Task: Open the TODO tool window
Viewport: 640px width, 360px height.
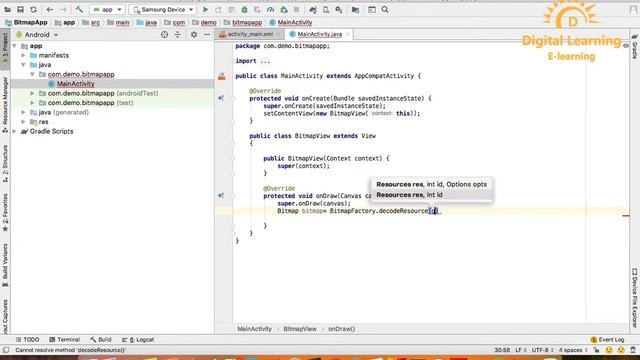Action: (27, 340)
